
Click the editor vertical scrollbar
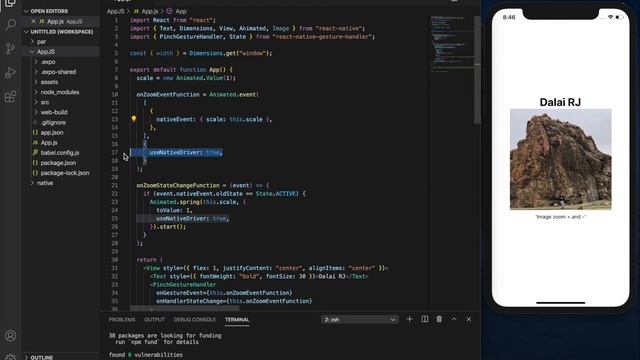click(477, 69)
